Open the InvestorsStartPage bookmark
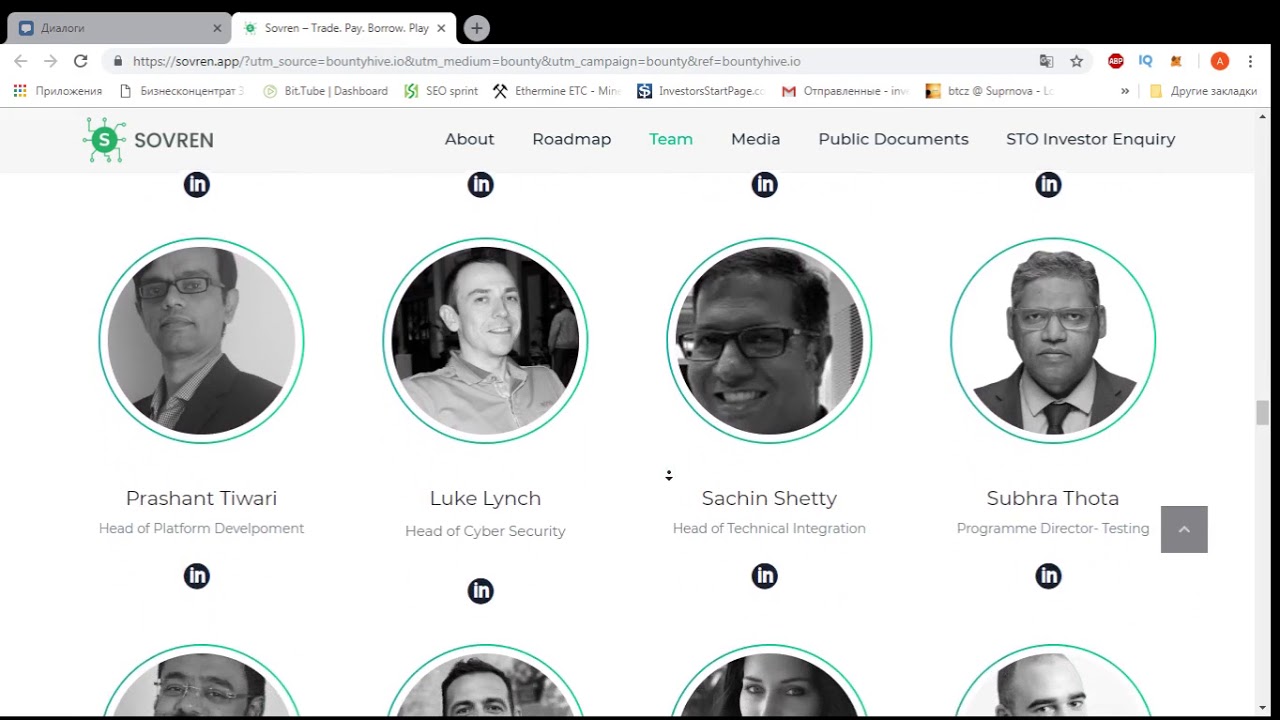Image resolution: width=1280 pixels, height=720 pixels. coord(701,91)
